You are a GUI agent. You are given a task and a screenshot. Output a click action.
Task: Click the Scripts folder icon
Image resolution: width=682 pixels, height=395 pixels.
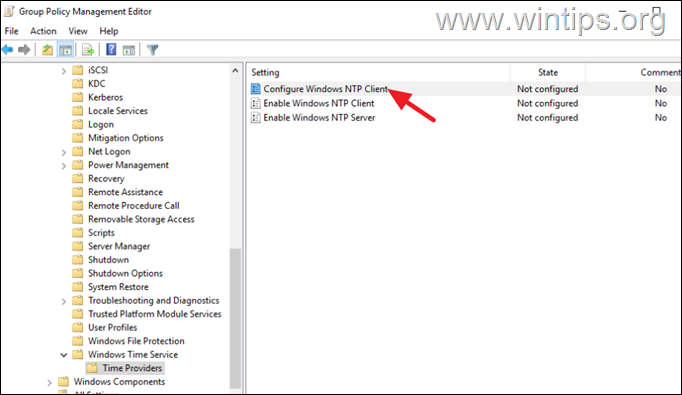click(x=77, y=233)
